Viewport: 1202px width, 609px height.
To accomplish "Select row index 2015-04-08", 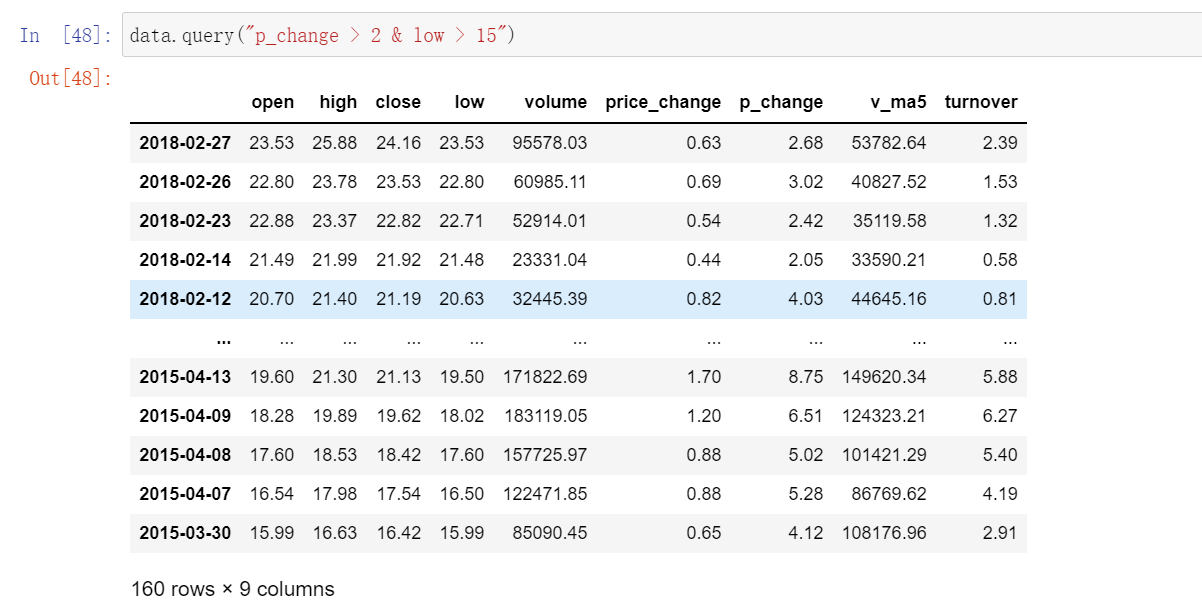I will click(x=185, y=455).
